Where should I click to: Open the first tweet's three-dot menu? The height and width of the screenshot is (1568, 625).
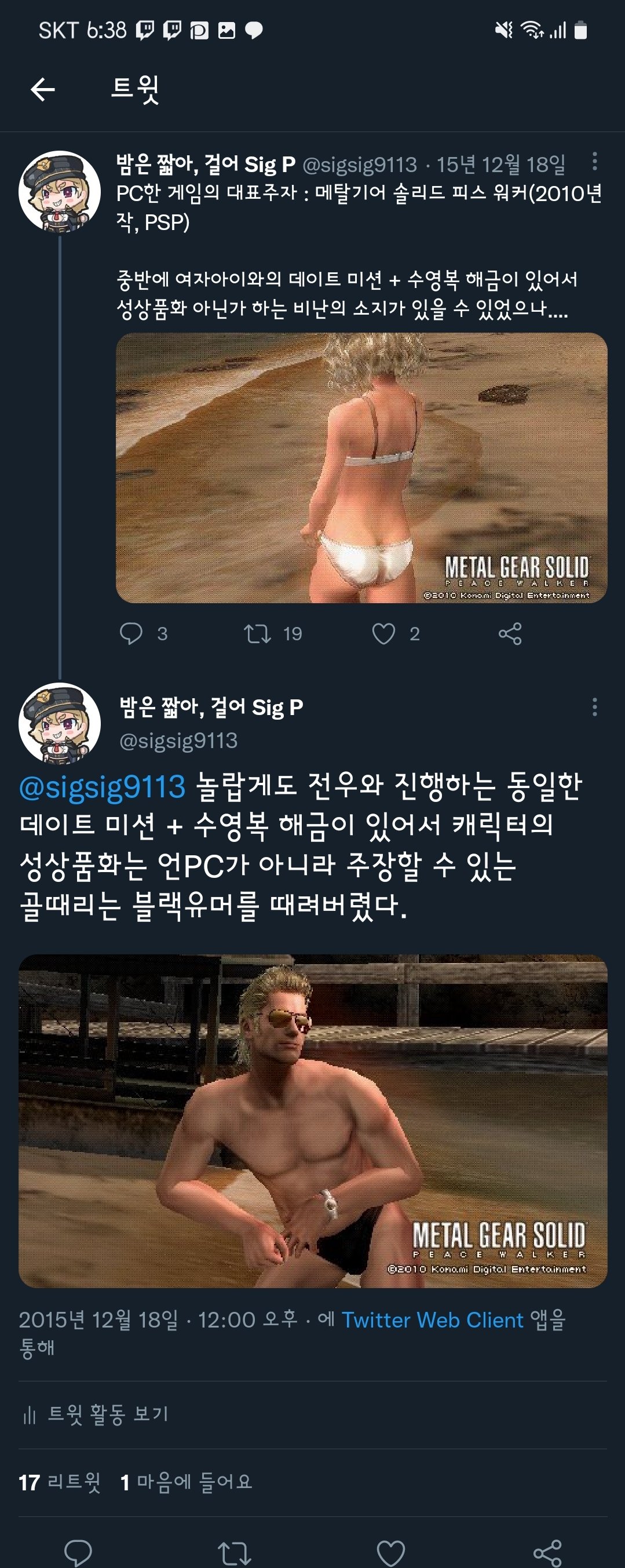(x=594, y=161)
